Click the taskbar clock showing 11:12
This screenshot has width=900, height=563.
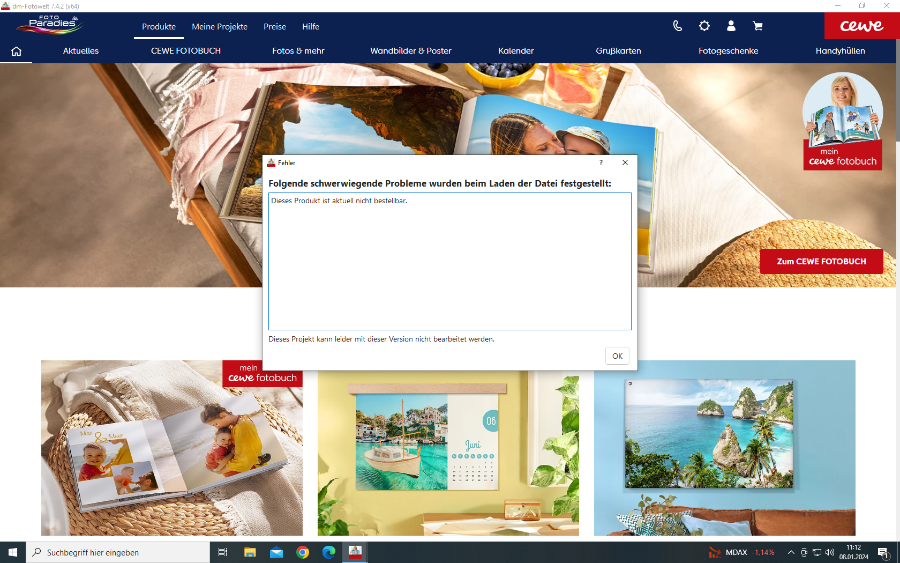click(x=854, y=552)
